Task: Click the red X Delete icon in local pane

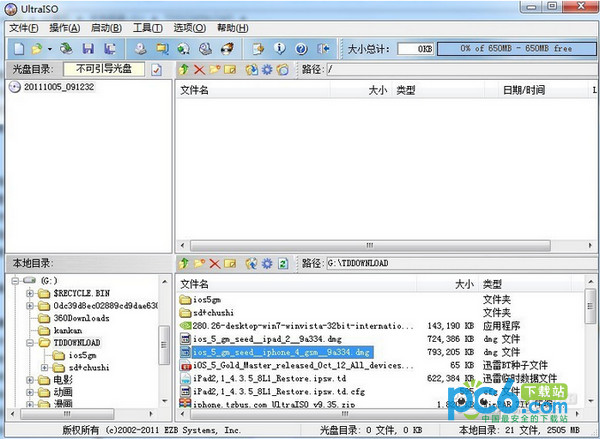Action: tap(215, 263)
